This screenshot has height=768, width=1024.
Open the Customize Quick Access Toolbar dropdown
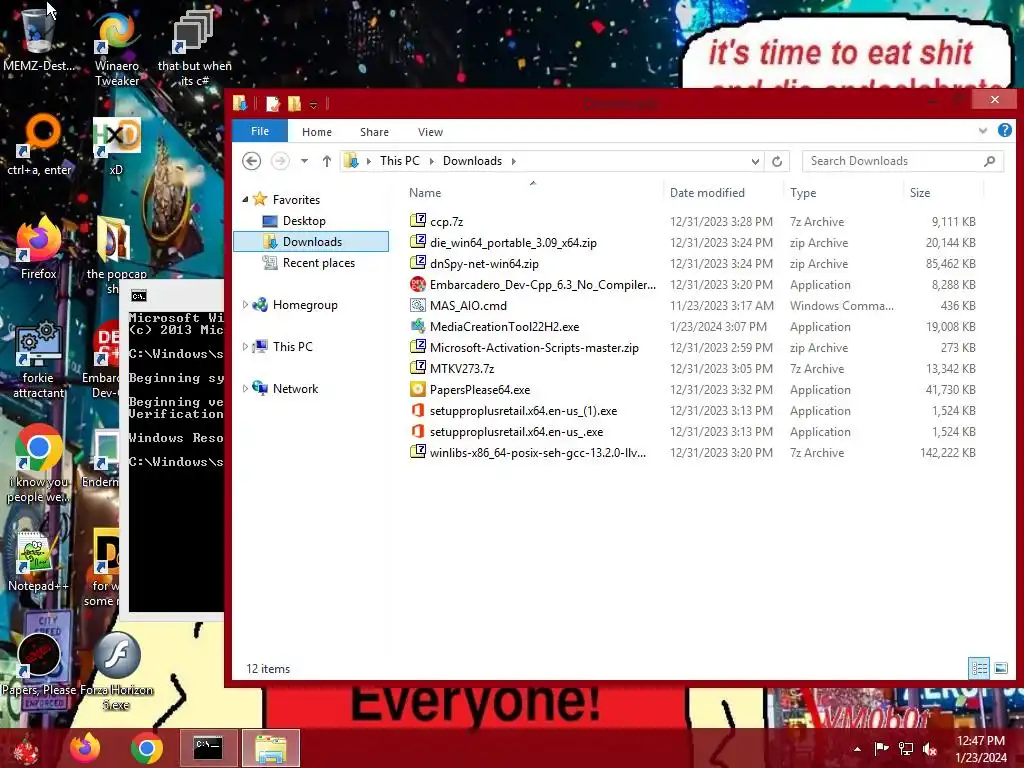coord(313,104)
